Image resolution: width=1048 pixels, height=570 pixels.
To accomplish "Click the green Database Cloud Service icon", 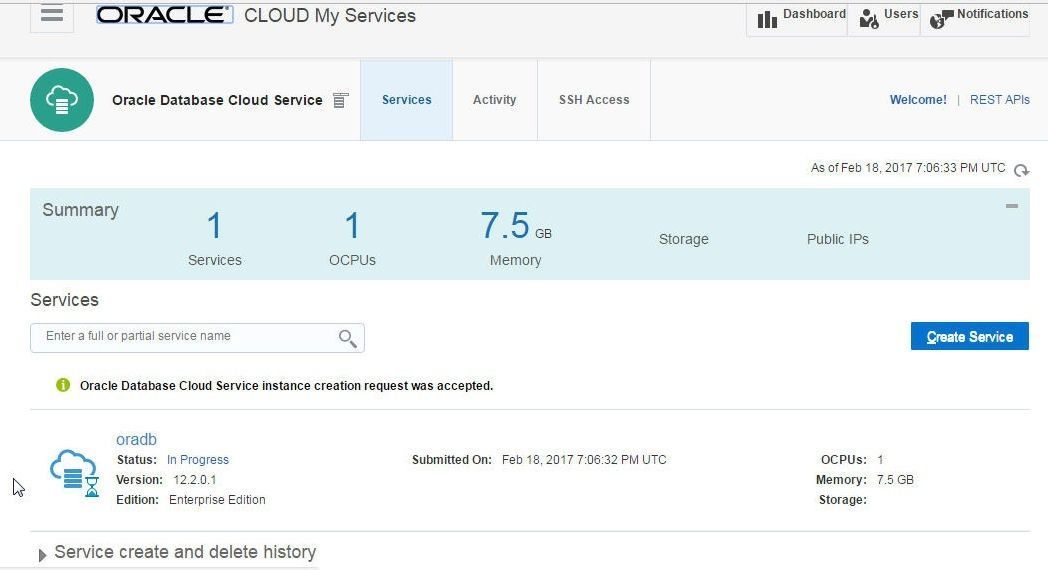I will [62, 100].
